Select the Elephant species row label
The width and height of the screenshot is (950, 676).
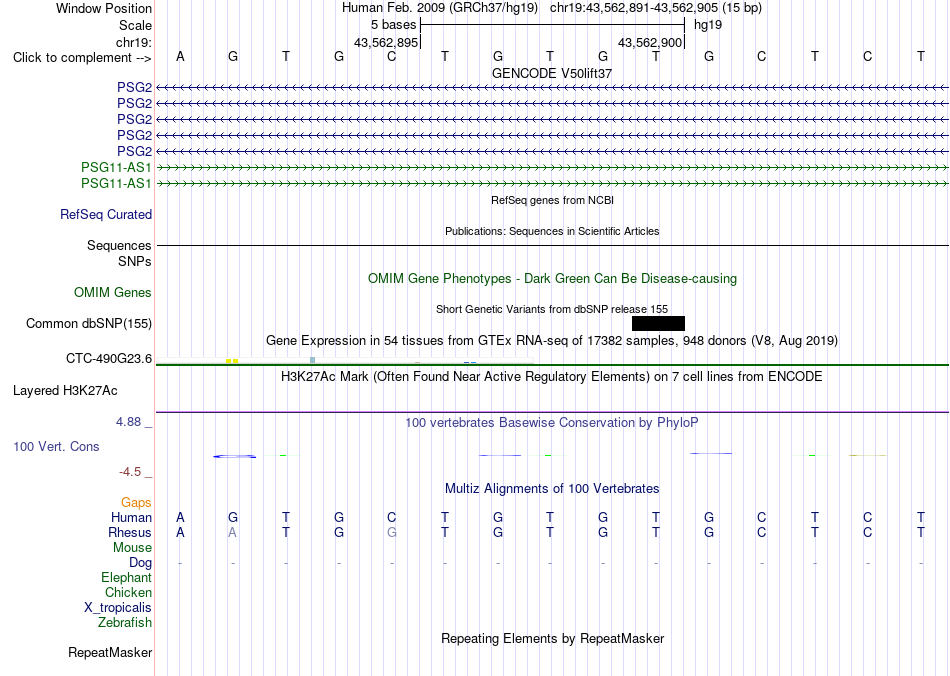(x=127, y=577)
